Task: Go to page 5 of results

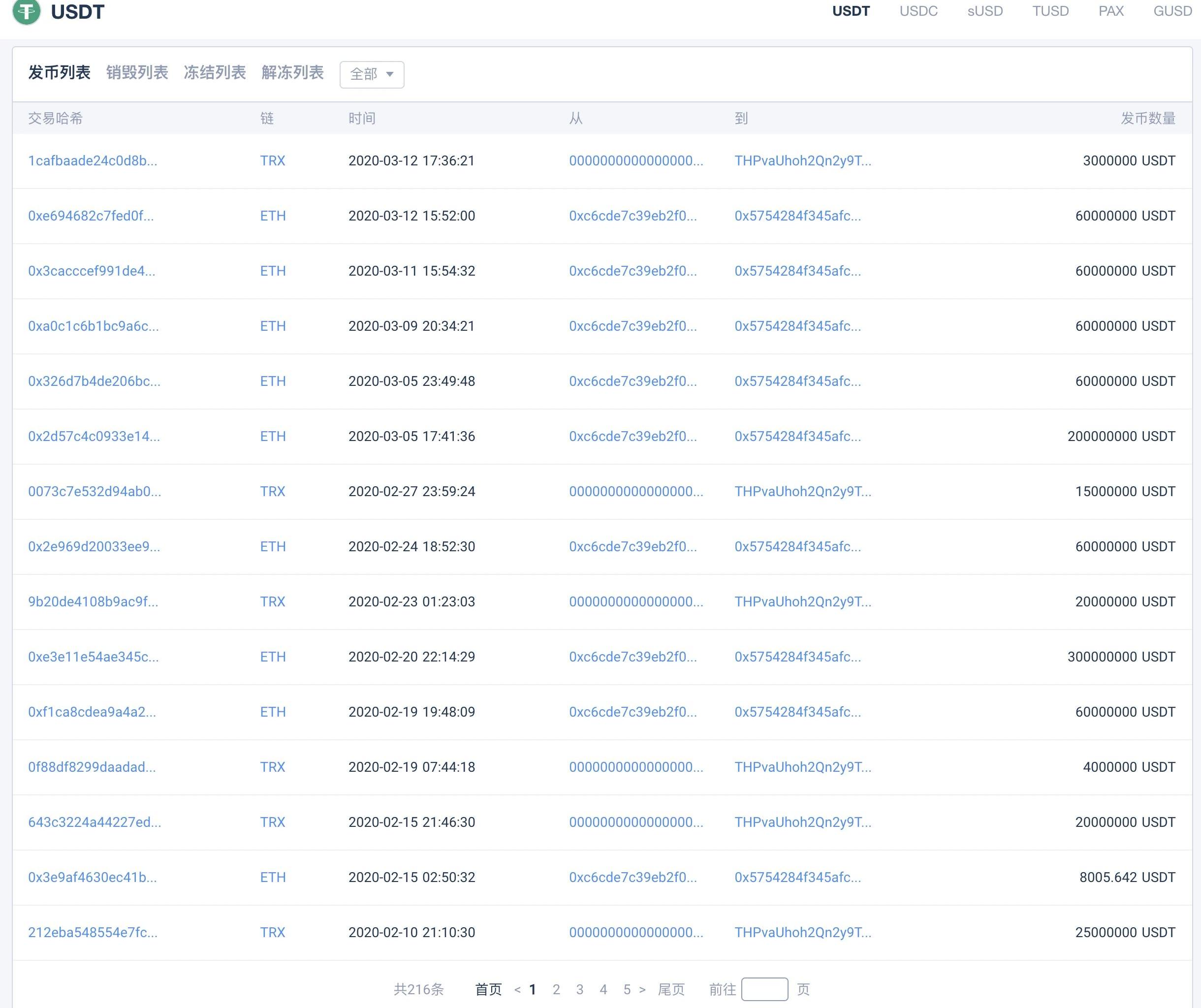Action: point(627,989)
